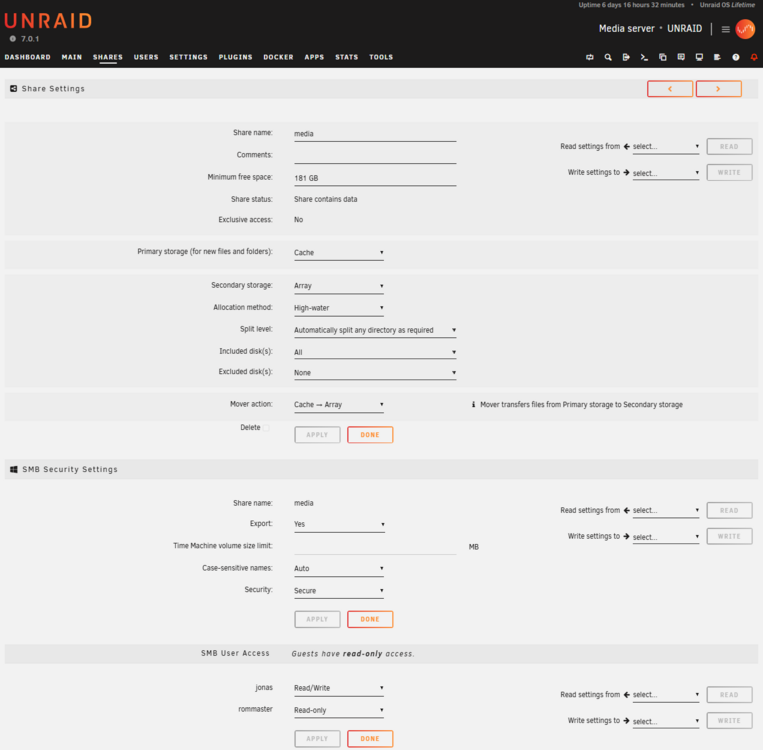Switch to the Settings tab
The height and width of the screenshot is (750, 763).
coord(188,57)
